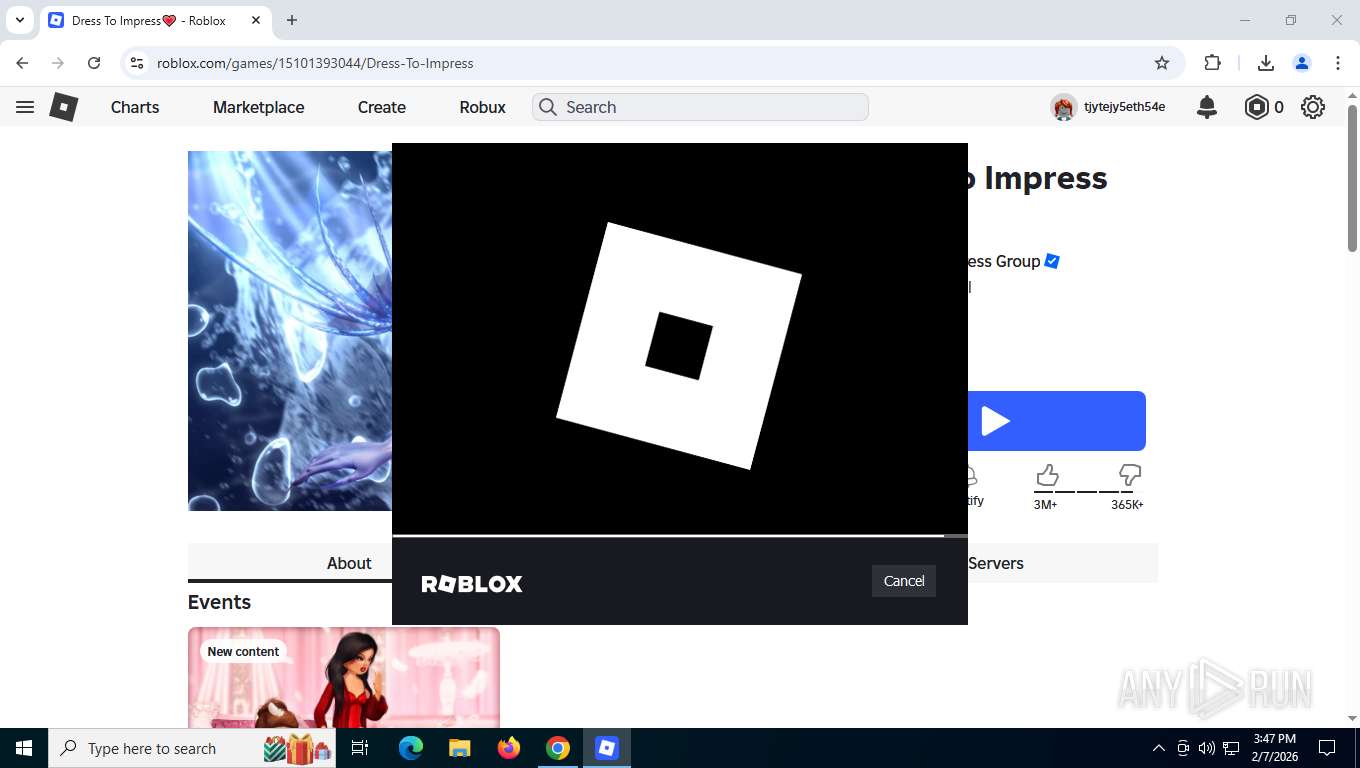This screenshot has width=1360, height=768.
Task: Reload the page
Action: pyautogui.click(x=94, y=63)
